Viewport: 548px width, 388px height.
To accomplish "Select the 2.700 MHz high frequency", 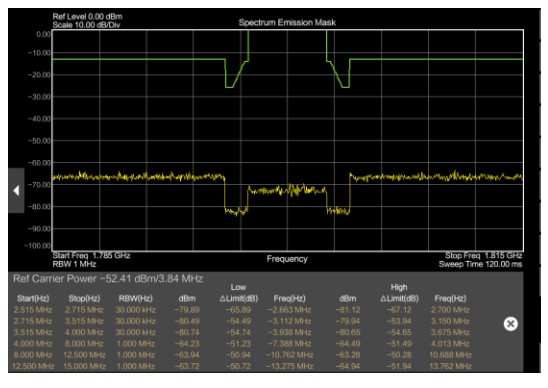I will click(x=450, y=310).
